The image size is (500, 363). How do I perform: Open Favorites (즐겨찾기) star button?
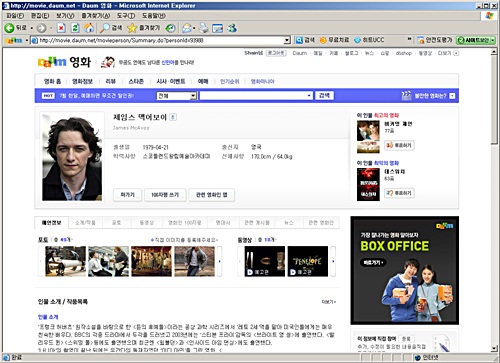click(x=144, y=28)
